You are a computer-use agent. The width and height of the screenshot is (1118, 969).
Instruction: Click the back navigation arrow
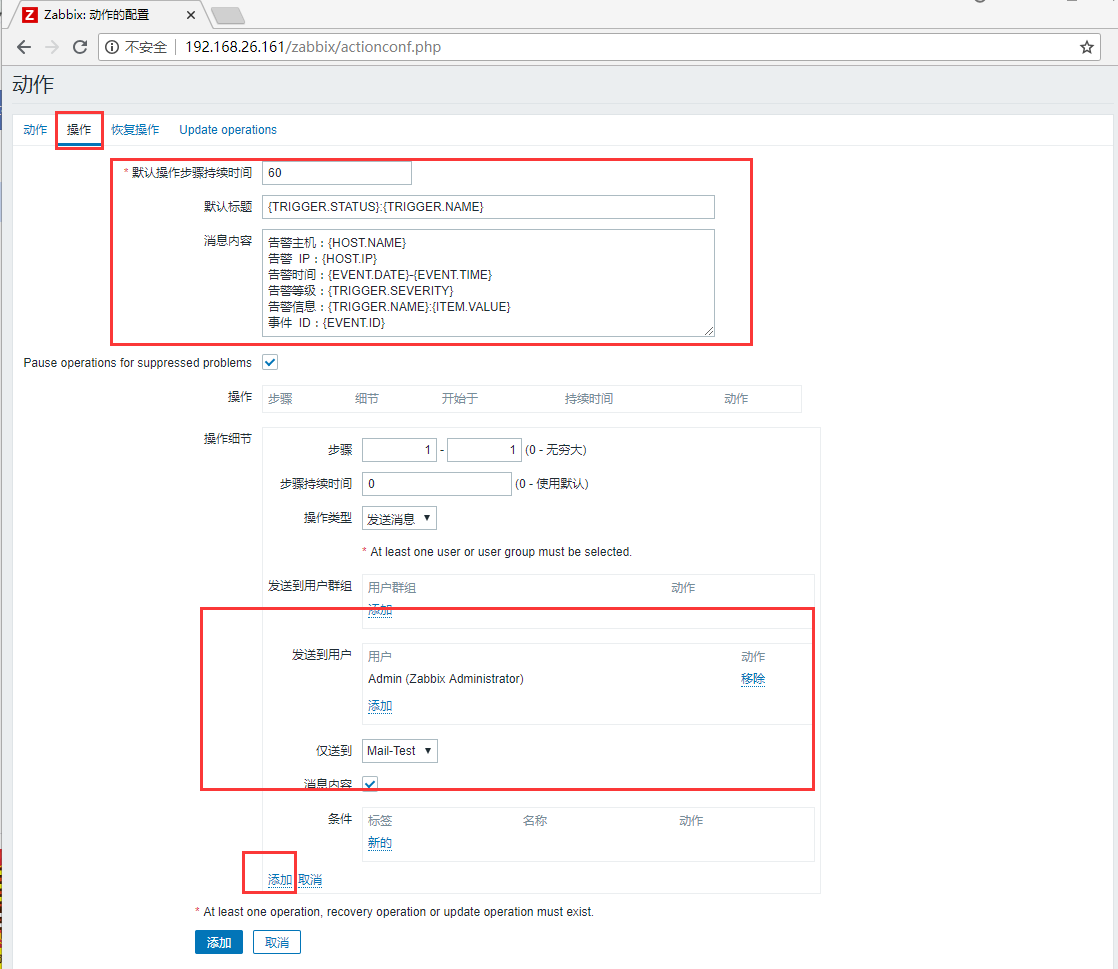23,46
